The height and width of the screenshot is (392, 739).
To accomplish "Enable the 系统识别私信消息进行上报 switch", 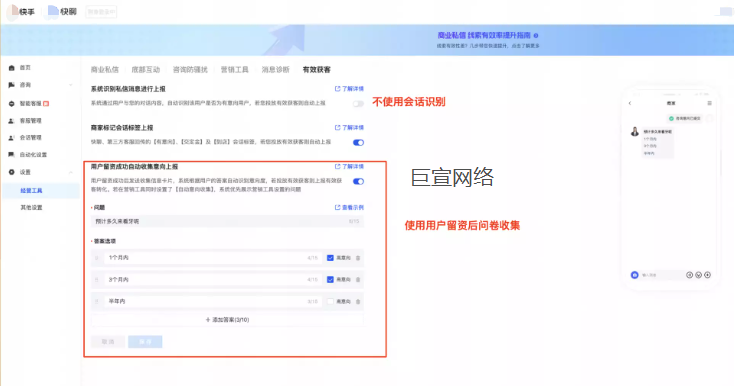I will (358, 104).
